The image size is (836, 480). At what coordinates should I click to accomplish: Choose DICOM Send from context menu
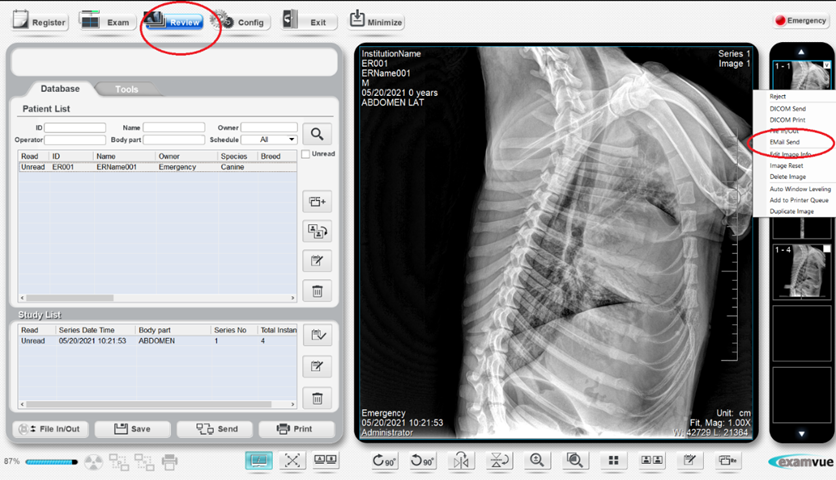[787, 109]
